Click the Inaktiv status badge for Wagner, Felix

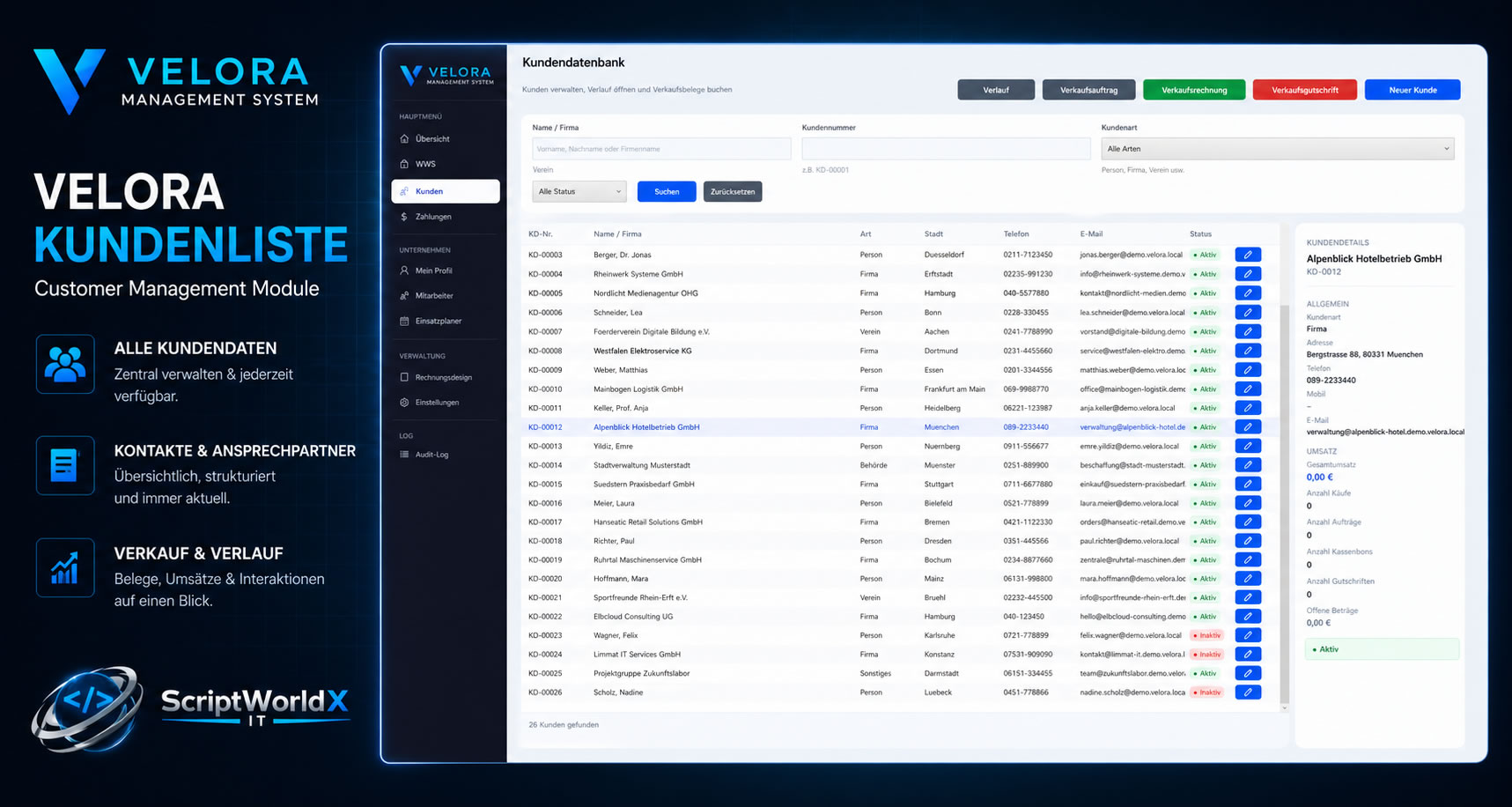click(x=1206, y=635)
